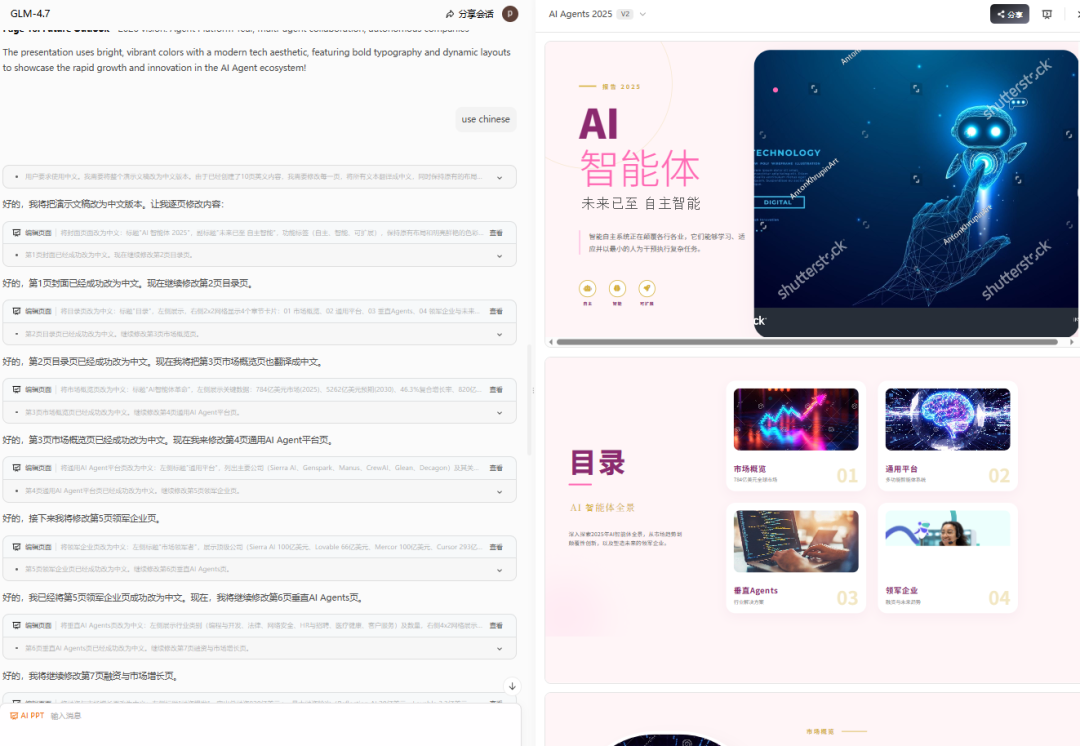Image resolution: width=1080 pixels, height=746 pixels.
Task: Click second circular 智能 icon on cover slide
Action: pos(617,288)
